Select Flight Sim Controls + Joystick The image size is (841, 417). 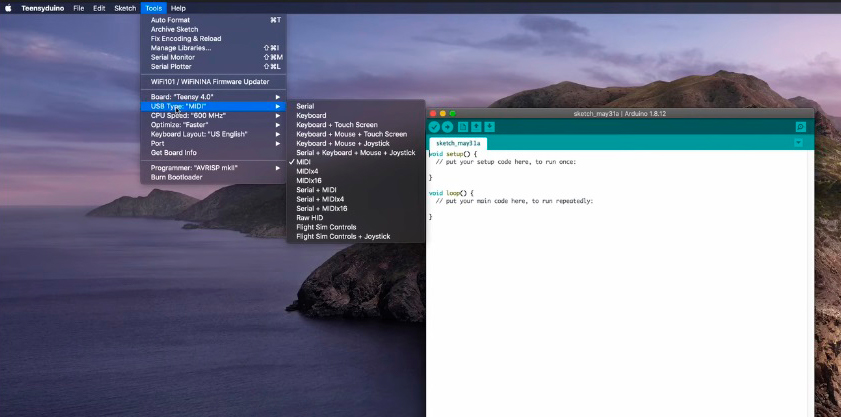[356, 237]
